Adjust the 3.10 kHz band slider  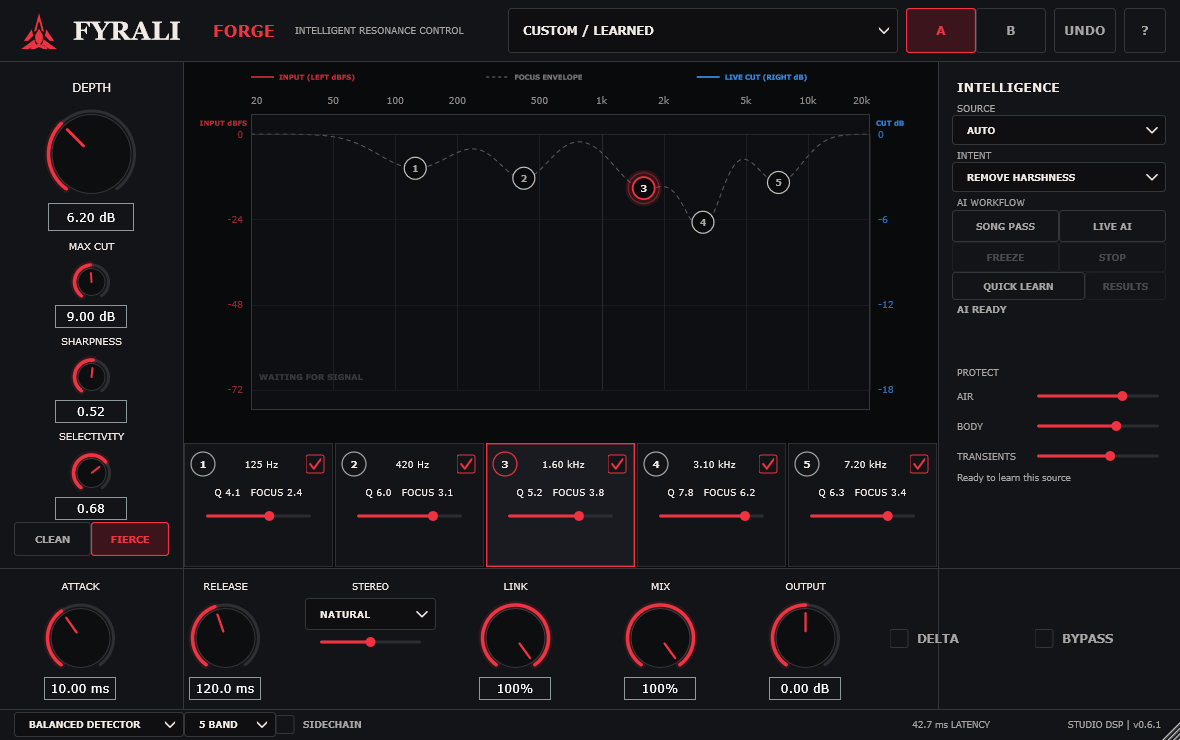tap(711, 516)
